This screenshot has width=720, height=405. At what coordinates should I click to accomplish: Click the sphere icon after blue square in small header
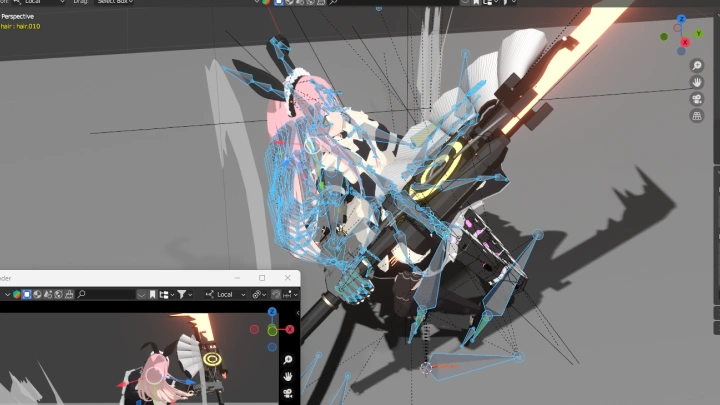37,294
